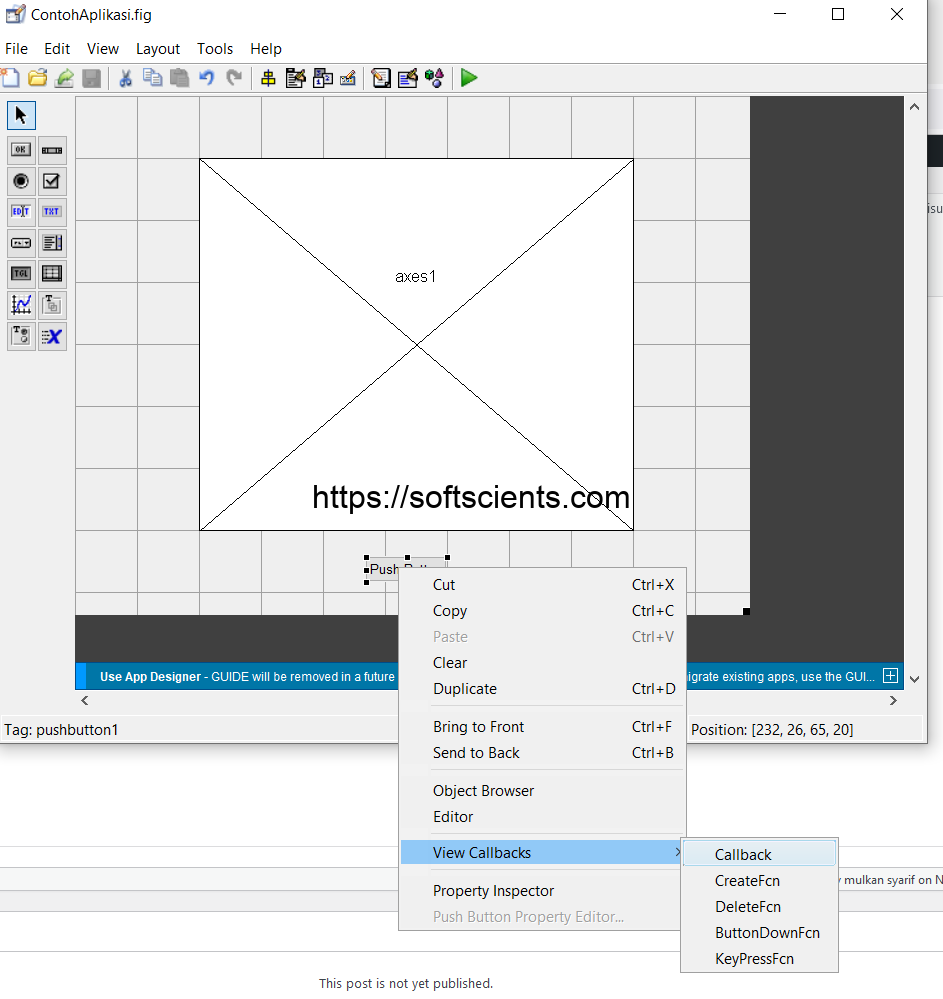Expand the GUIDE migration banner with plus icon
The height and width of the screenshot is (999, 943).
pos(889,675)
